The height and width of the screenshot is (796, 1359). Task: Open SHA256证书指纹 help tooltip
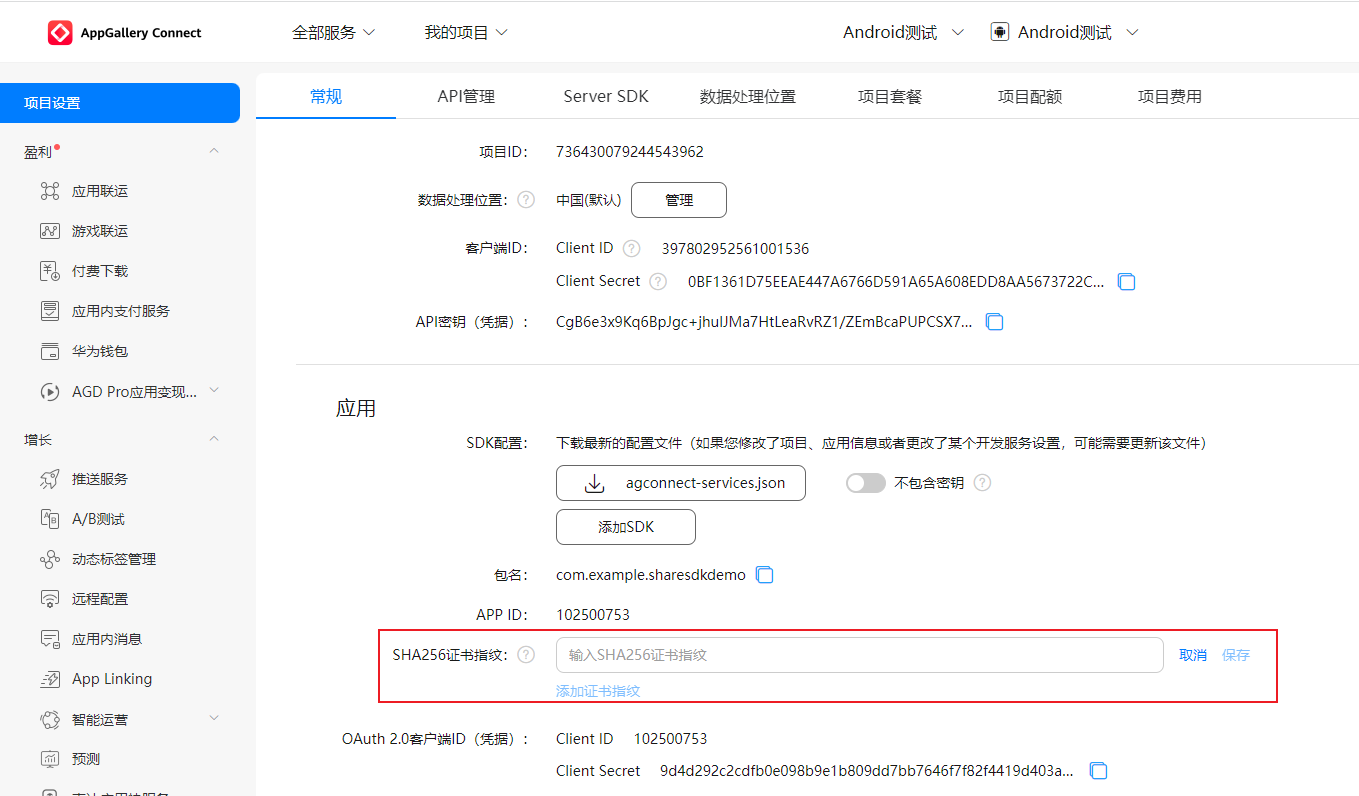(526, 655)
